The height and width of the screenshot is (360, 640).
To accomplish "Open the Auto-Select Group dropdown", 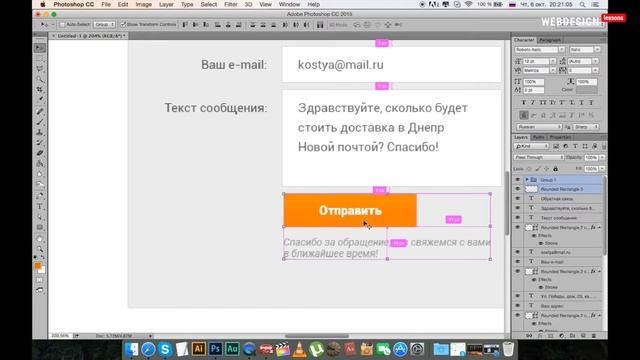I will 104,25.
